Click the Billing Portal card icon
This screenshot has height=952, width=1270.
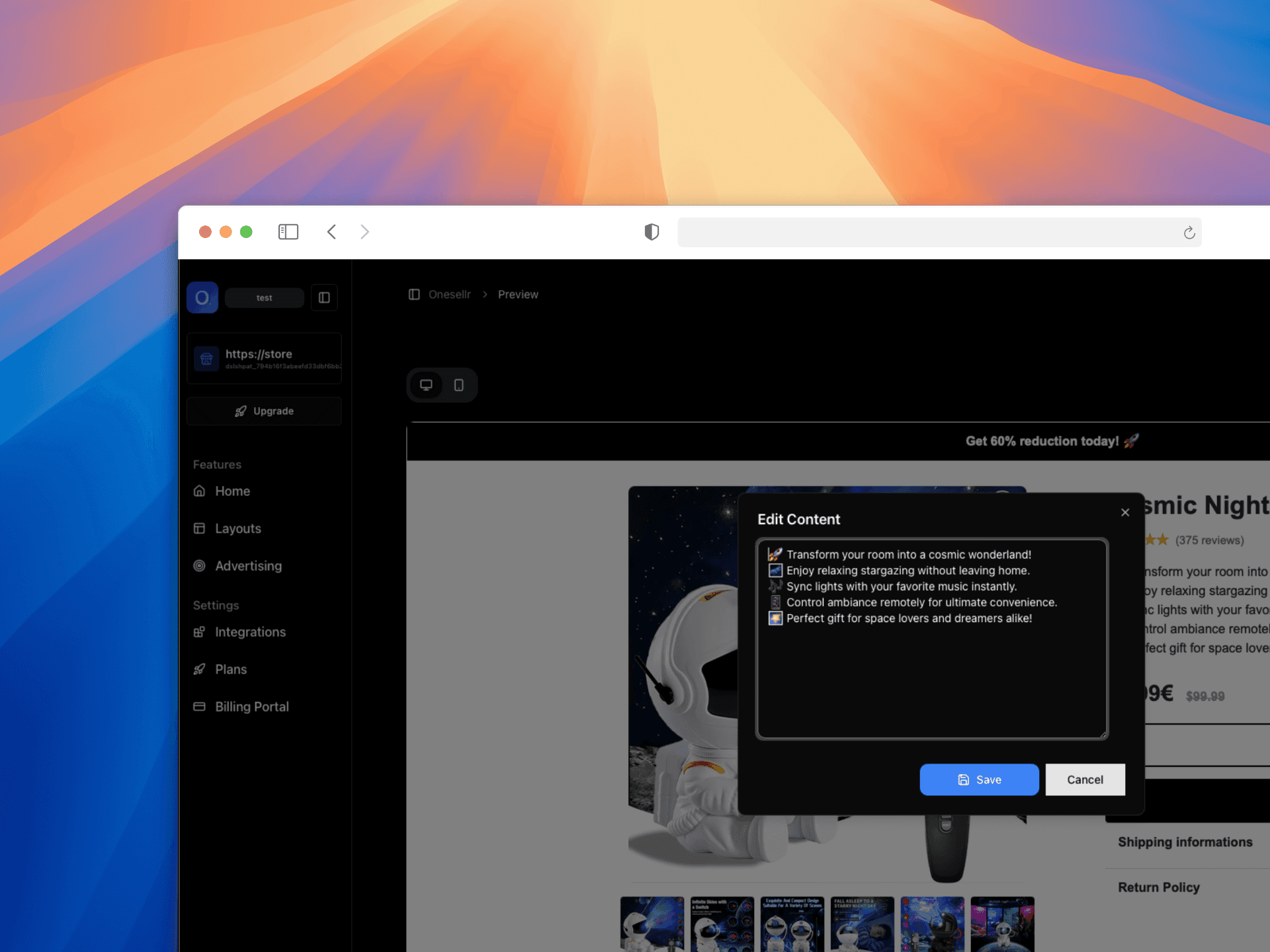(199, 707)
